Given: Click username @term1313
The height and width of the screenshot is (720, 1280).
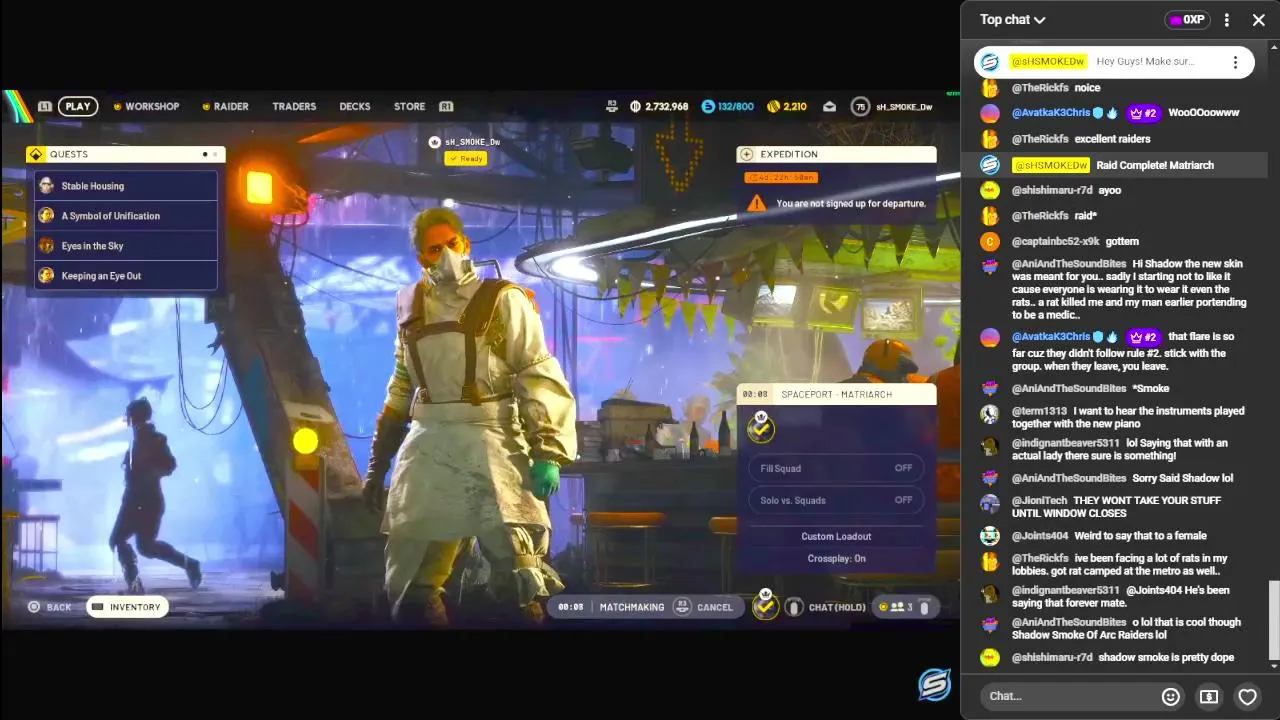Looking at the screenshot, I should coord(1039,411).
